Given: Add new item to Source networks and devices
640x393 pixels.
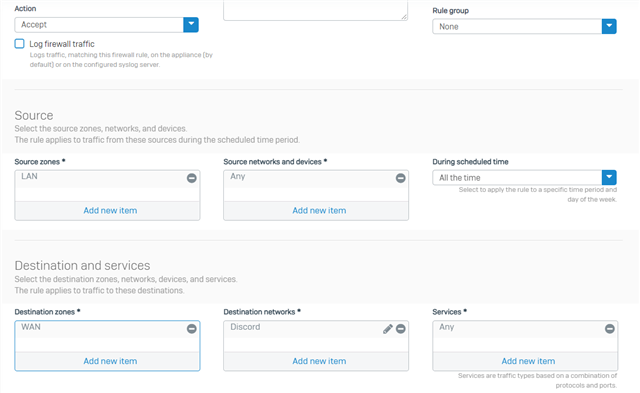Looking at the screenshot, I should coord(319,211).
